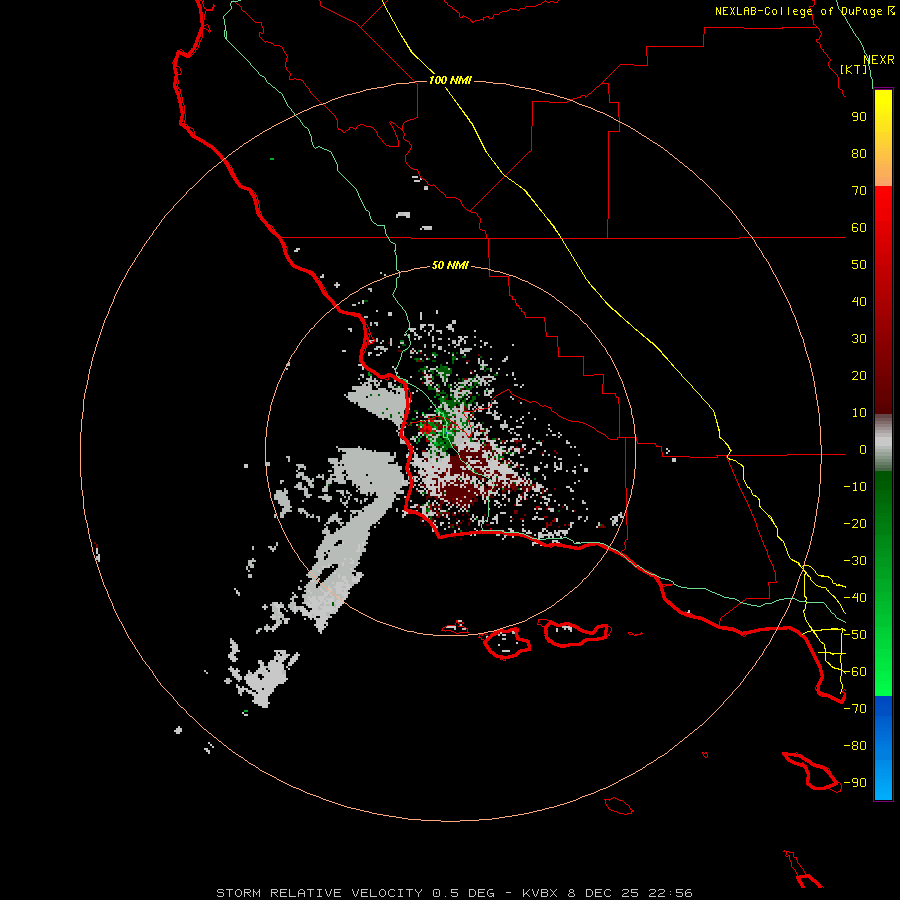Select the 100 NMI range ring label
Screen dimensions: 900x900
(450, 80)
